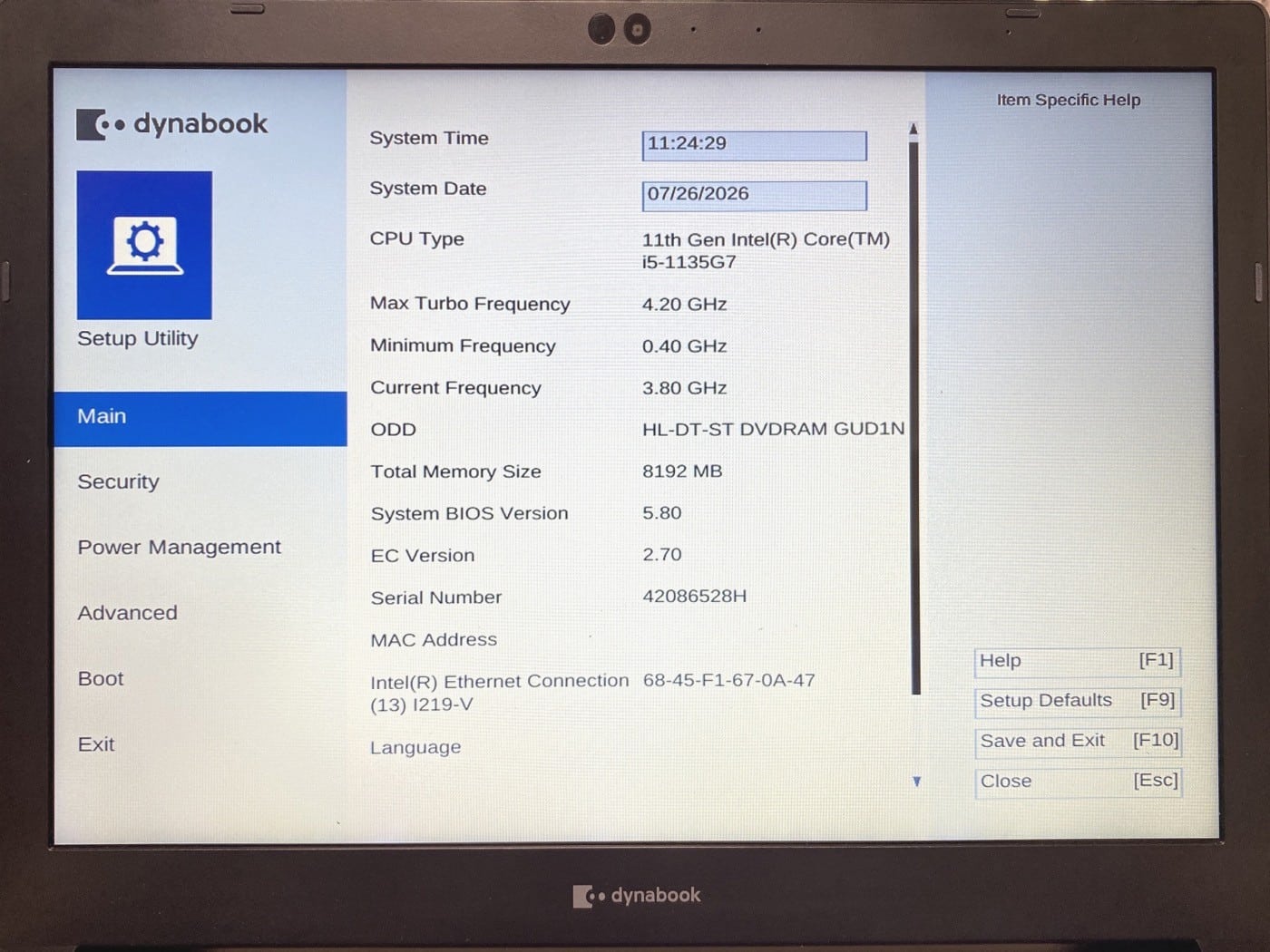Click the vertical scrollbar of the main panel
1270x952 pixels.
tap(915, 417)
